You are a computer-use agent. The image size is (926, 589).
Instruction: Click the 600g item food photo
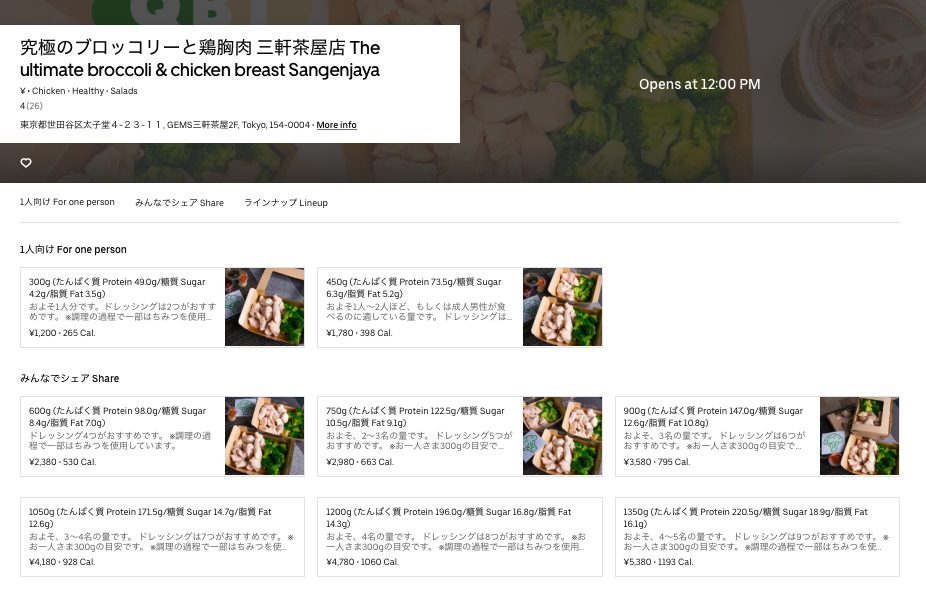[265, 436]
